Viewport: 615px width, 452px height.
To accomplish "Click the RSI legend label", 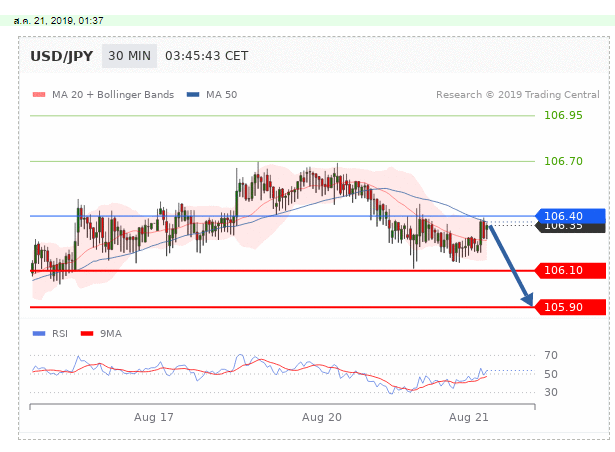I will [x=60, y=334].
